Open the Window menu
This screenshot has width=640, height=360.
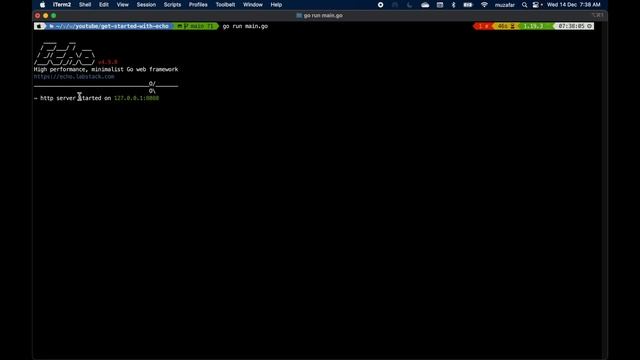click(253, 5)
